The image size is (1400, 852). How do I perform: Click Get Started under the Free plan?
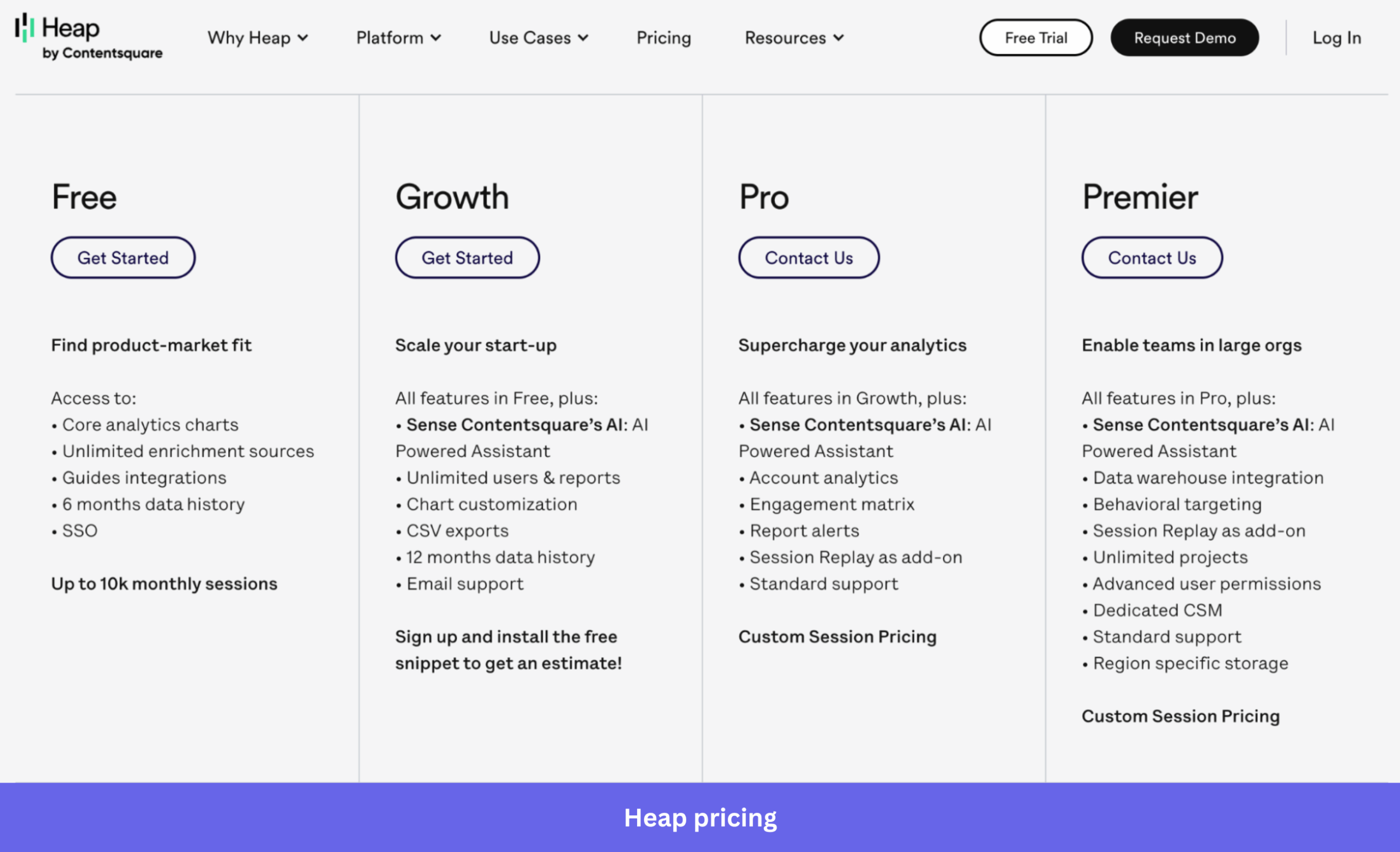coord(122,258)
